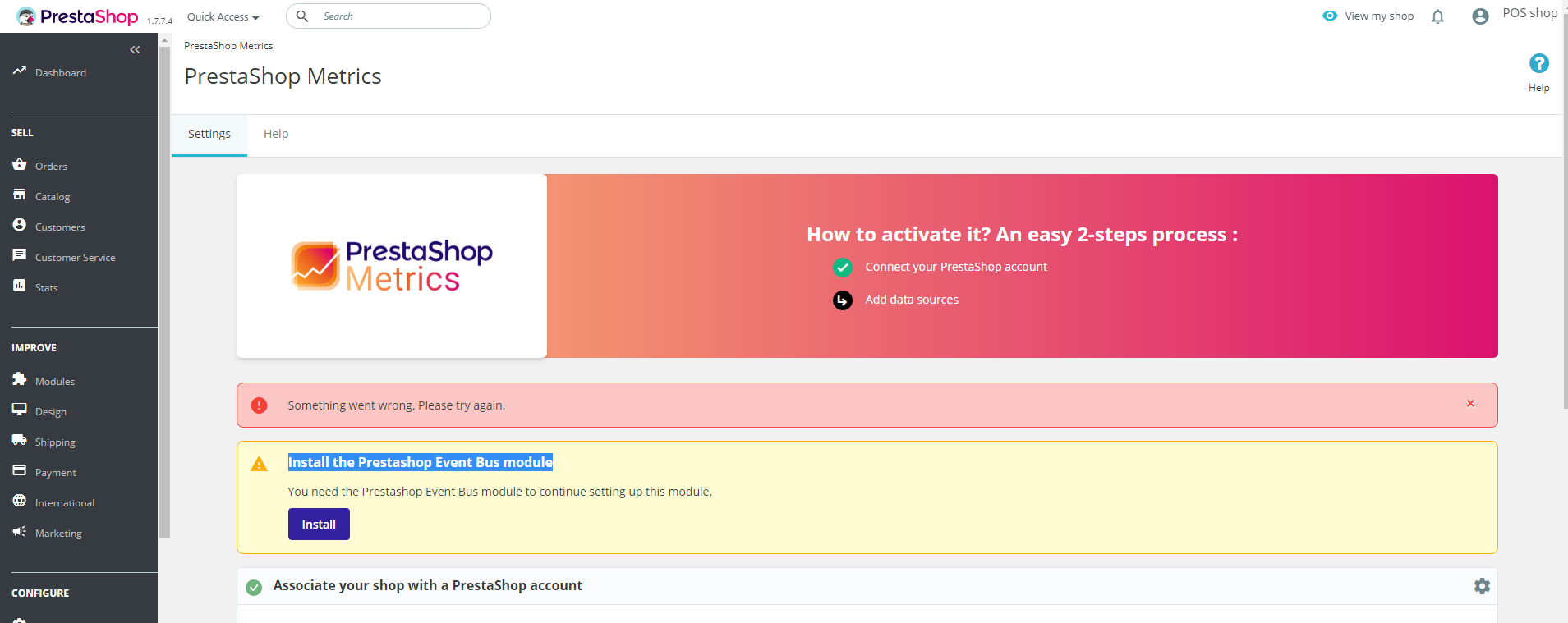This screenshot has width=1568, height=623.
Task: Open Stats in sidebar
Action: click(47, 288)
